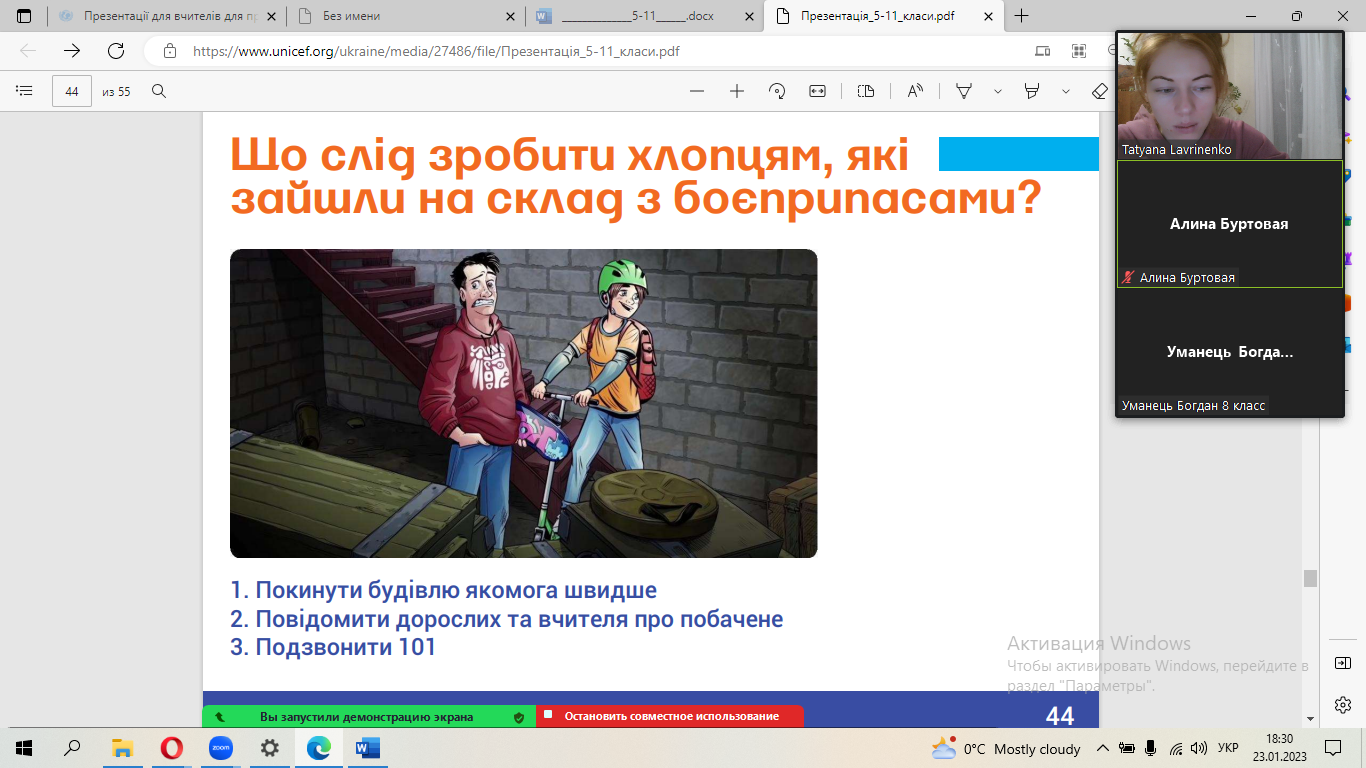
Task: Open the Windows notification center
Action: pos(1333,748)
